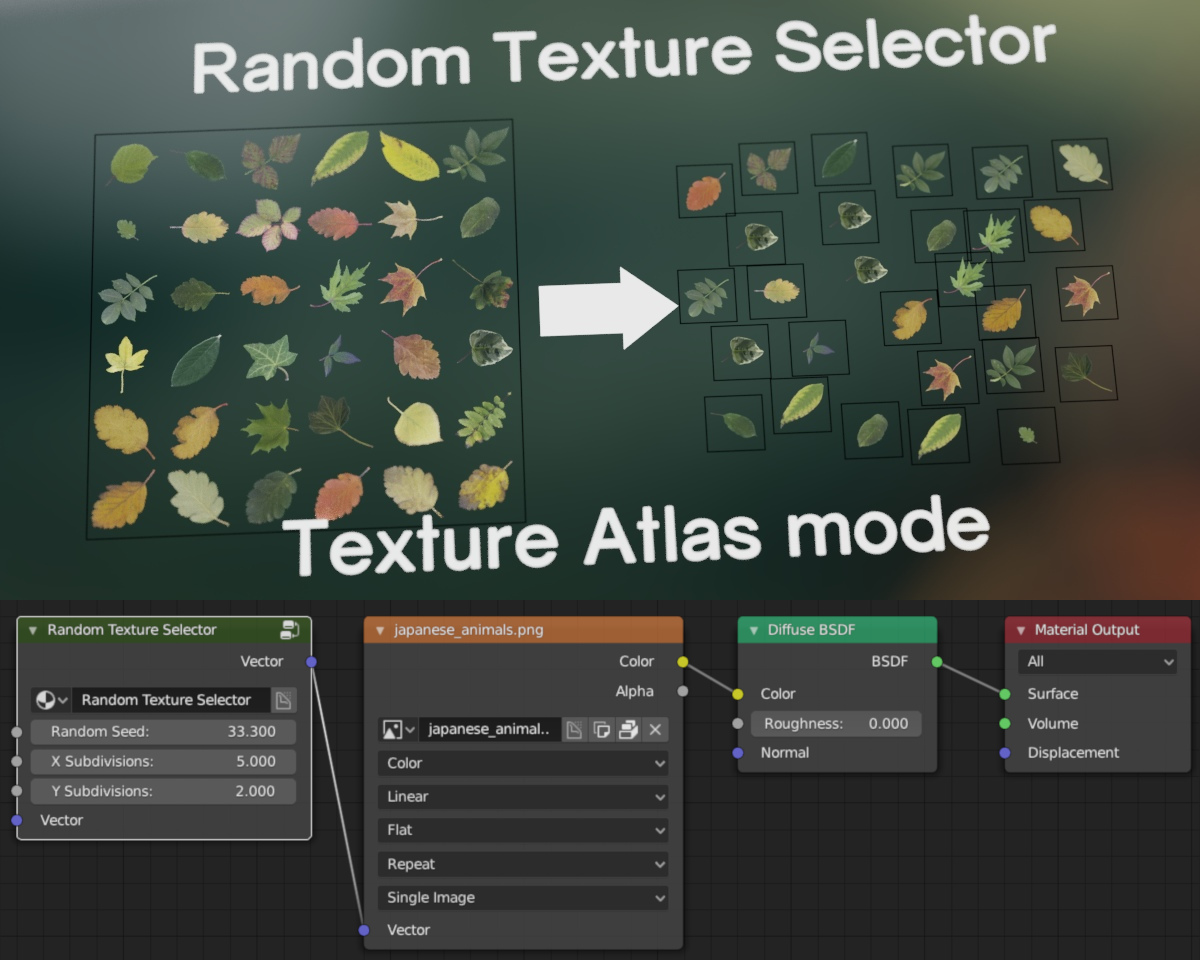
Task: Select the japanese_animals.png node header title
Action: click(x=469, y=630)
